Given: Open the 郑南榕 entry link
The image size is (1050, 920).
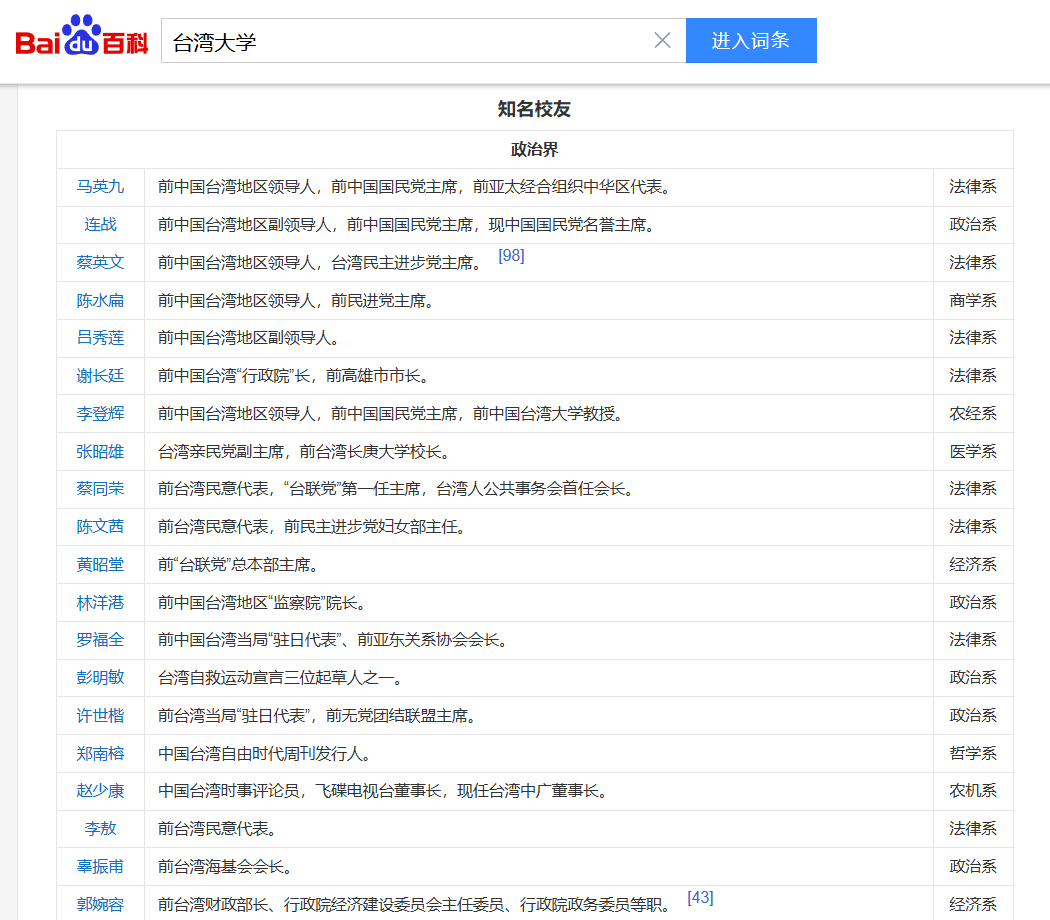Looking at the screenshot, I should coord(99,753).
